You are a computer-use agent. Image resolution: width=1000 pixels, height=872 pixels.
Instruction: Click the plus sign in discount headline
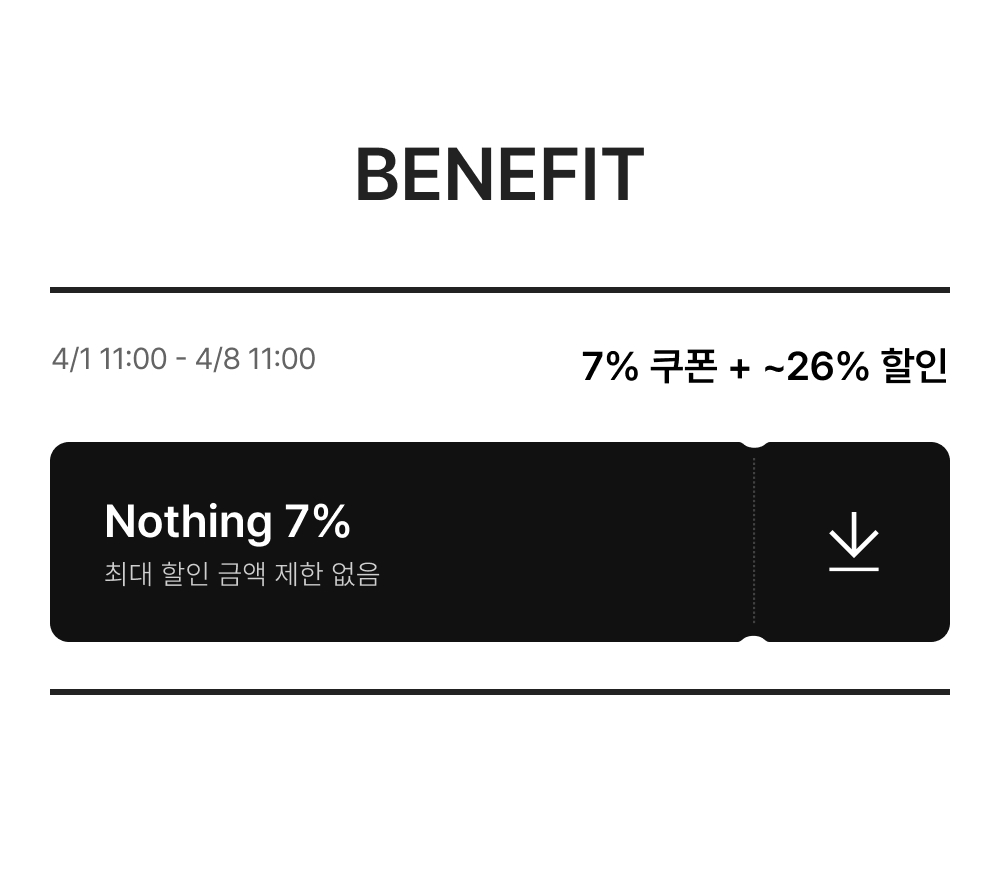click(740, 368)
